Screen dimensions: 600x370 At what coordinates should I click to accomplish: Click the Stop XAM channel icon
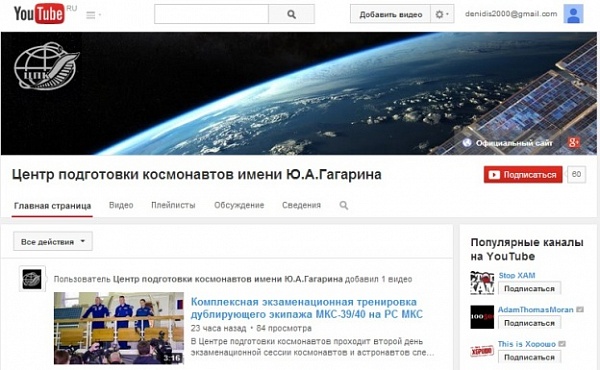click(482, 283)
